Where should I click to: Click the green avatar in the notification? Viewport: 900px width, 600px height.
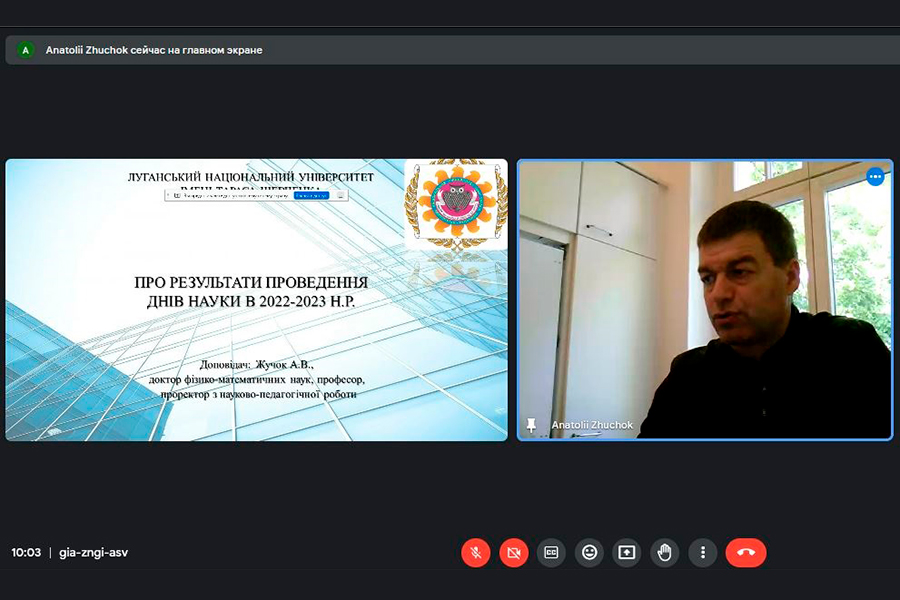pos(25,51)
